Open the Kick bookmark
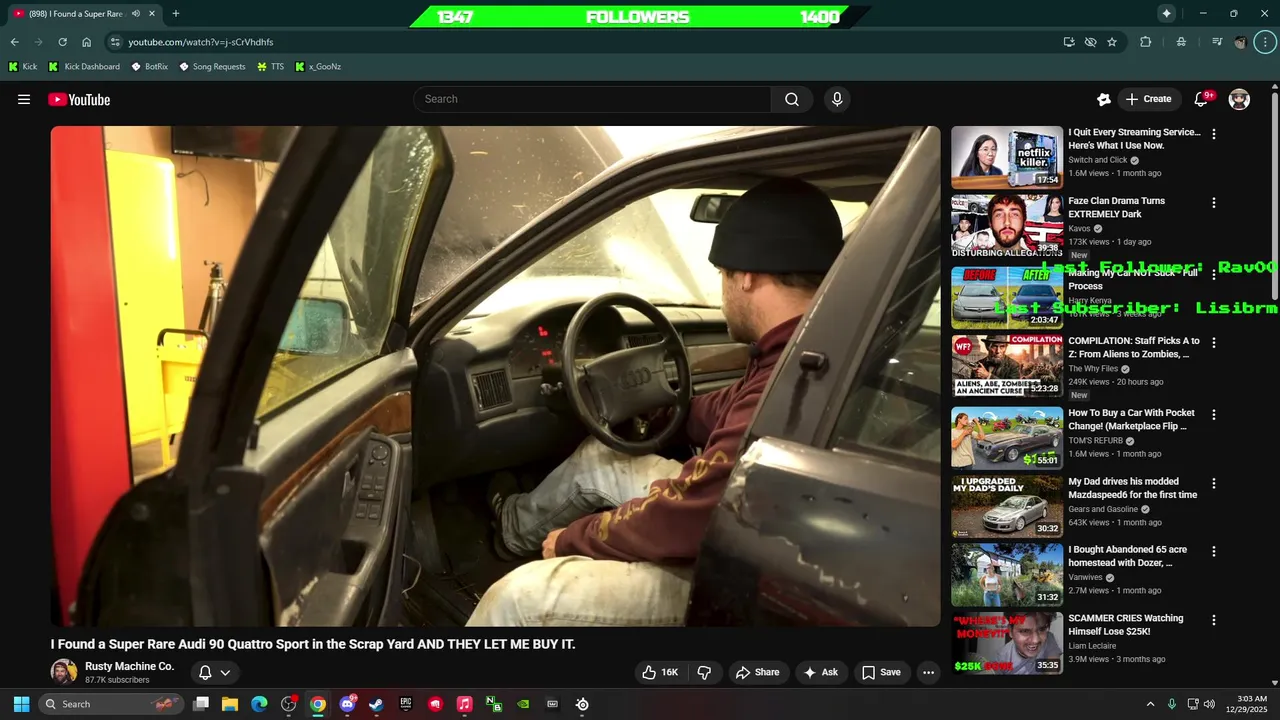Viewport: 1280px width, 720px height. click(x=22, y=67)
